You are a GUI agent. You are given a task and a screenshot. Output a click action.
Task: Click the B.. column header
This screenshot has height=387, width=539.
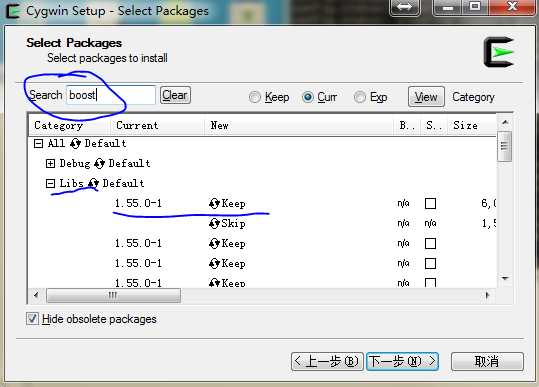pyautogui.click(x=407, y=125)
